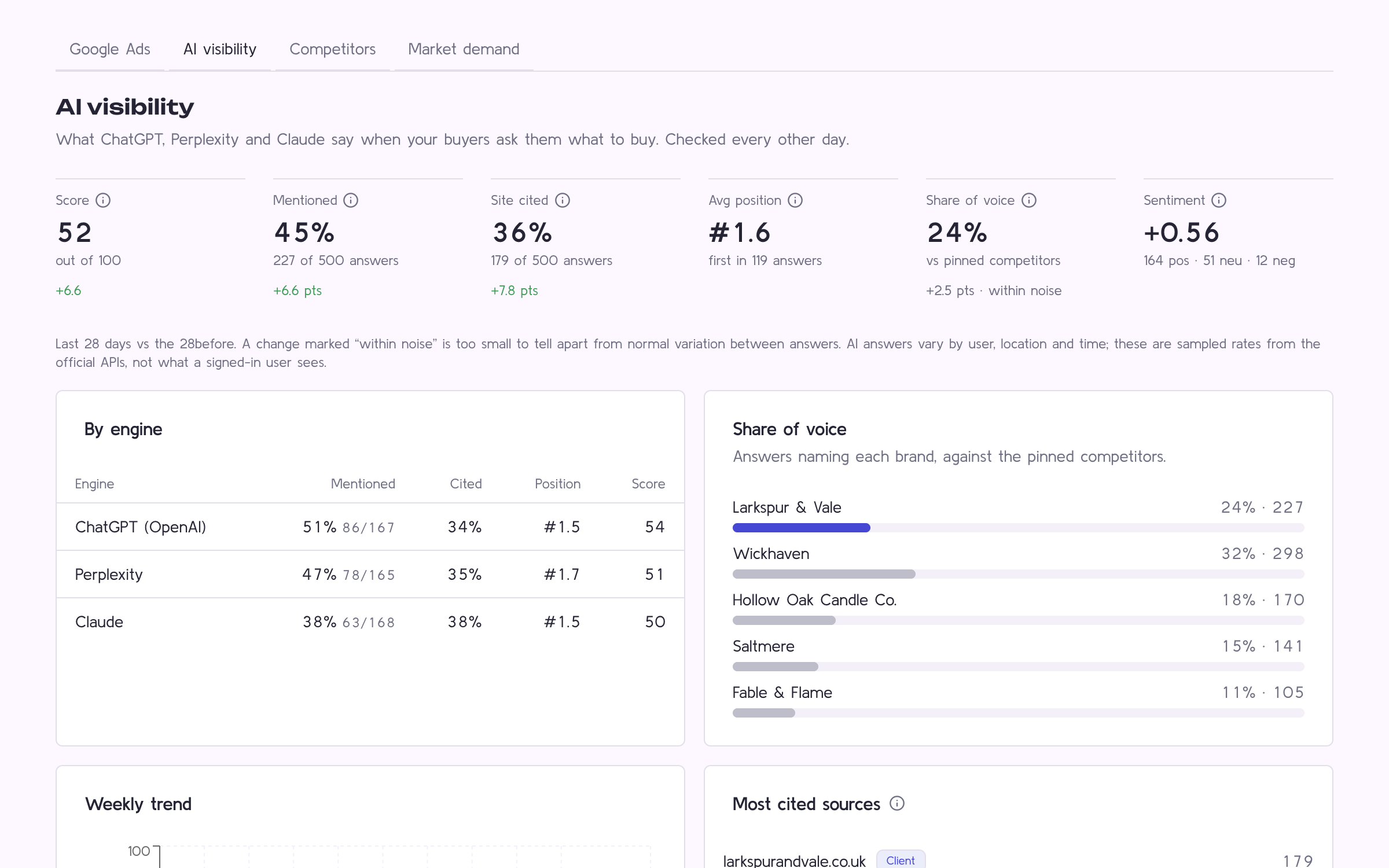
Task: Click the larkspurandvale.co.uk source
Action: [x=794, y=860]
